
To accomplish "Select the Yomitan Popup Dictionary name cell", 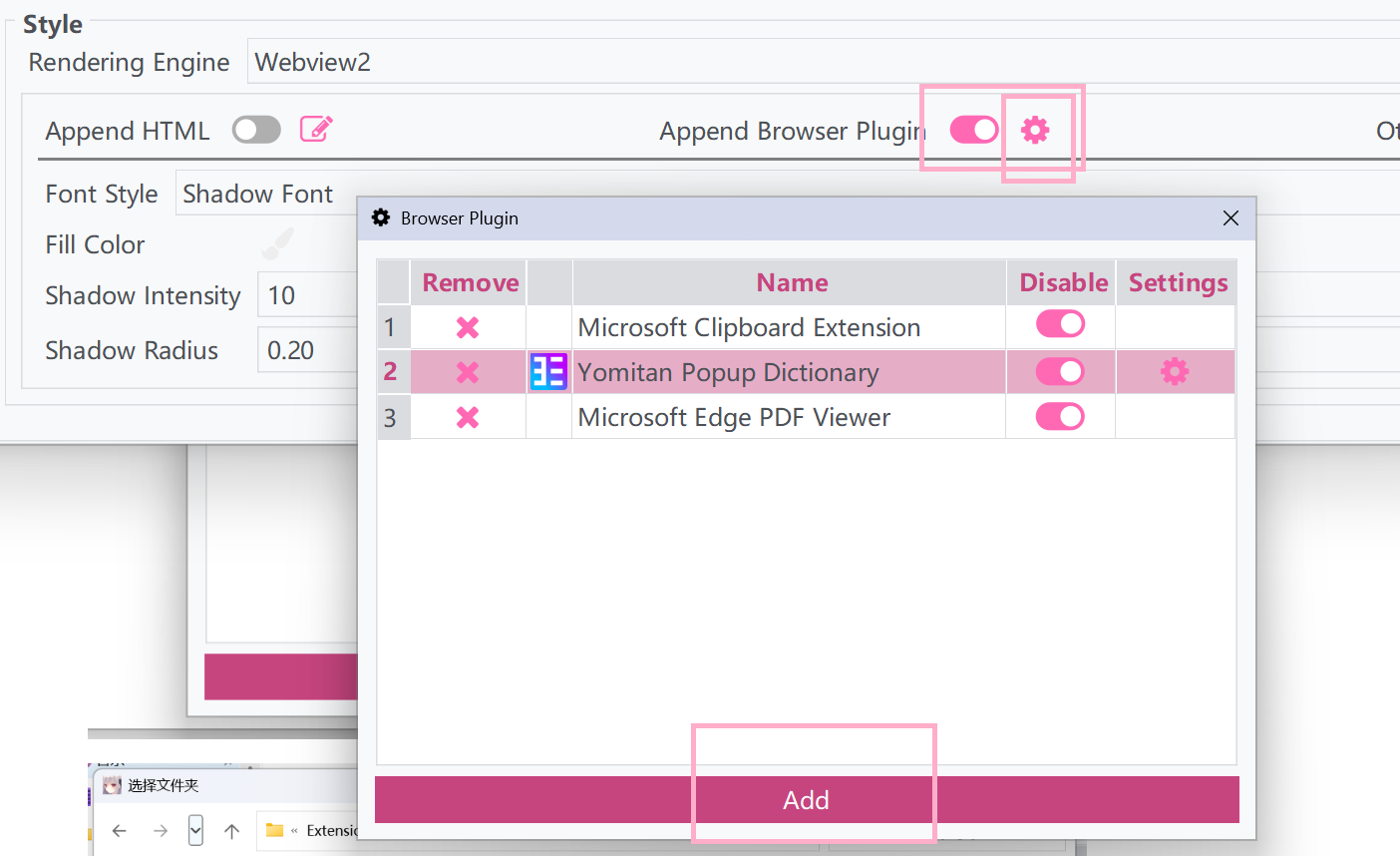I will [789, 372].
